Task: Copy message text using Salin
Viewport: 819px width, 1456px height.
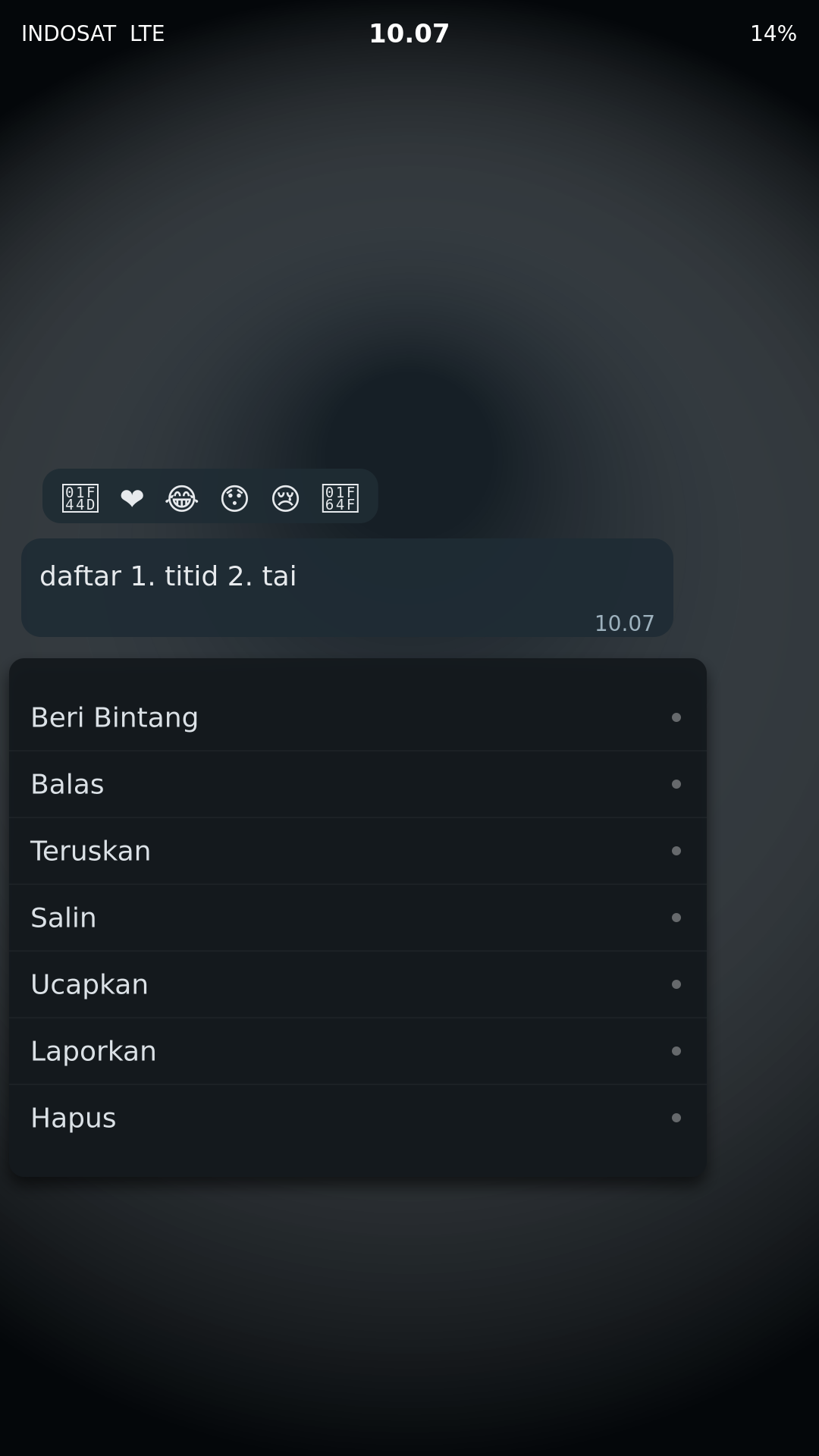Action: pyautogui.click(x=64, y=918)
